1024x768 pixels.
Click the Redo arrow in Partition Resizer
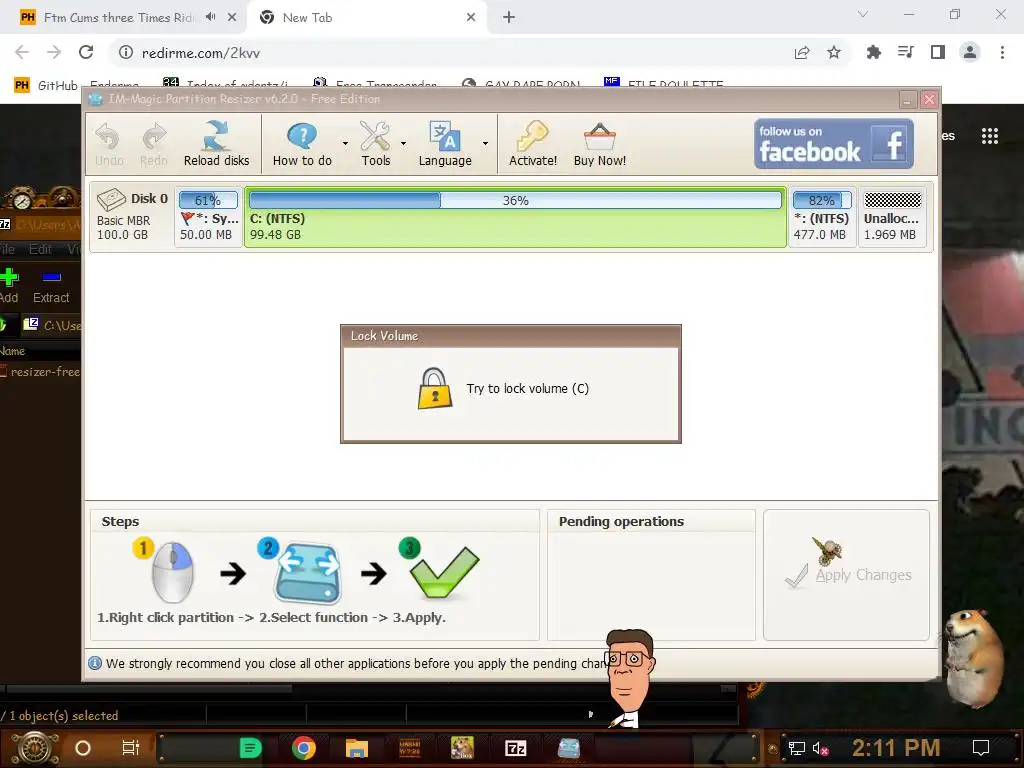click(154, 144)
